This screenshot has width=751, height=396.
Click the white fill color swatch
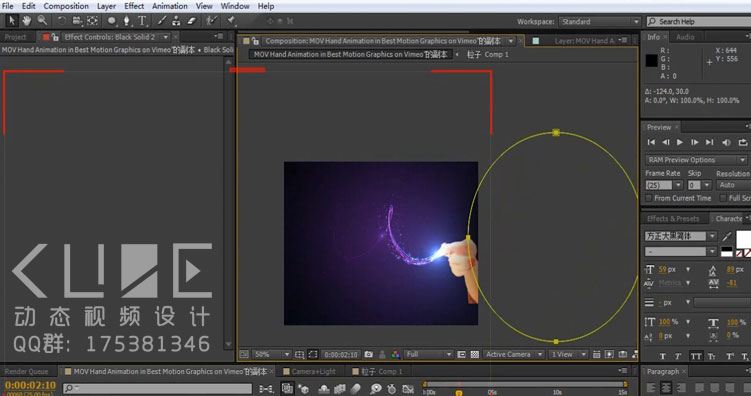(744, 238)
